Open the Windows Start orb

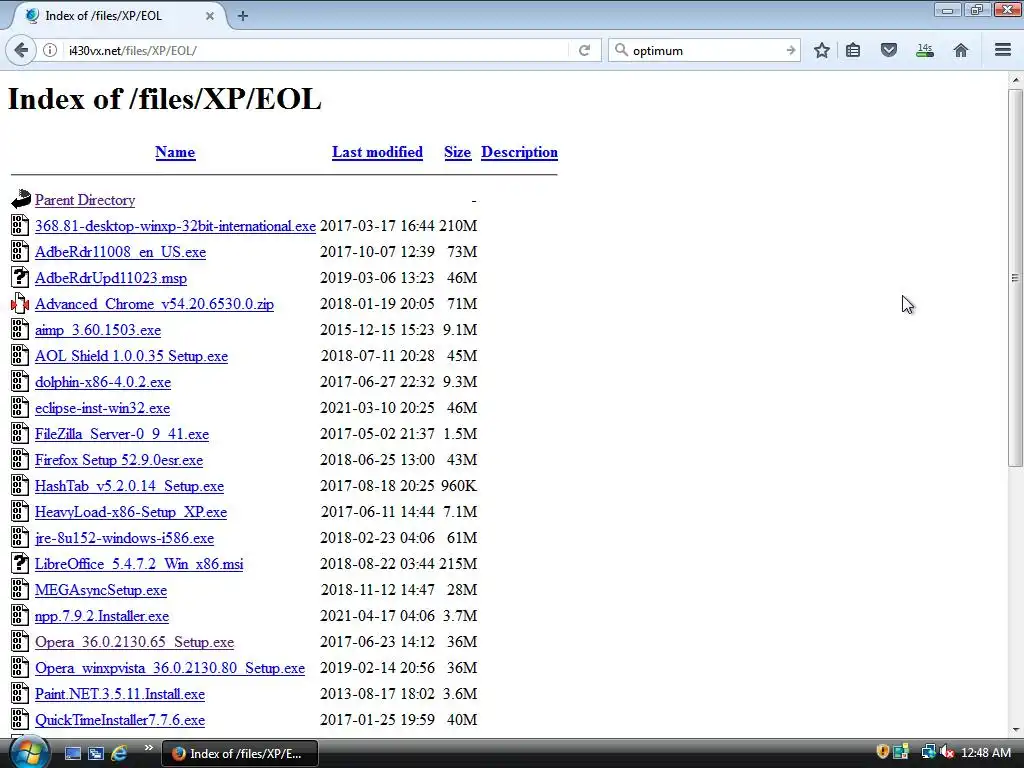[29, 752]
